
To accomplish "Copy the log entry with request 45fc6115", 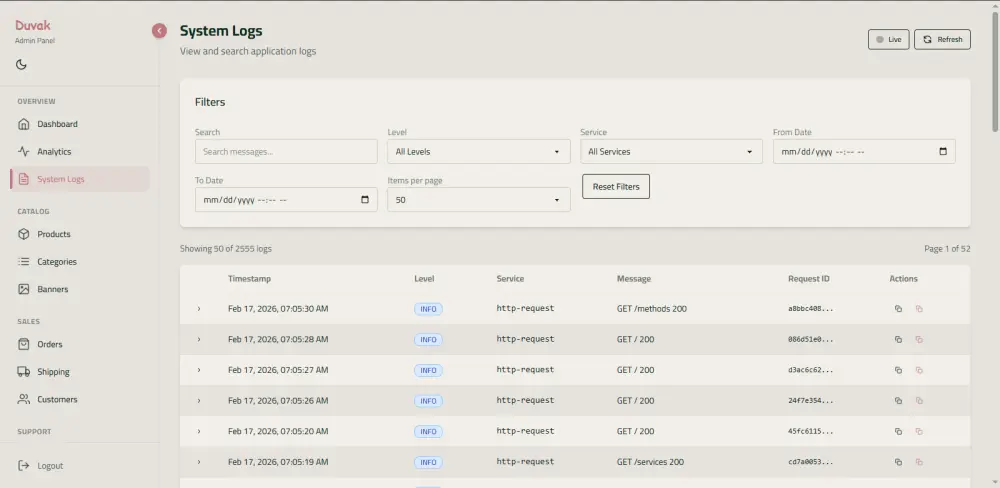I will (x=898, y=431).
